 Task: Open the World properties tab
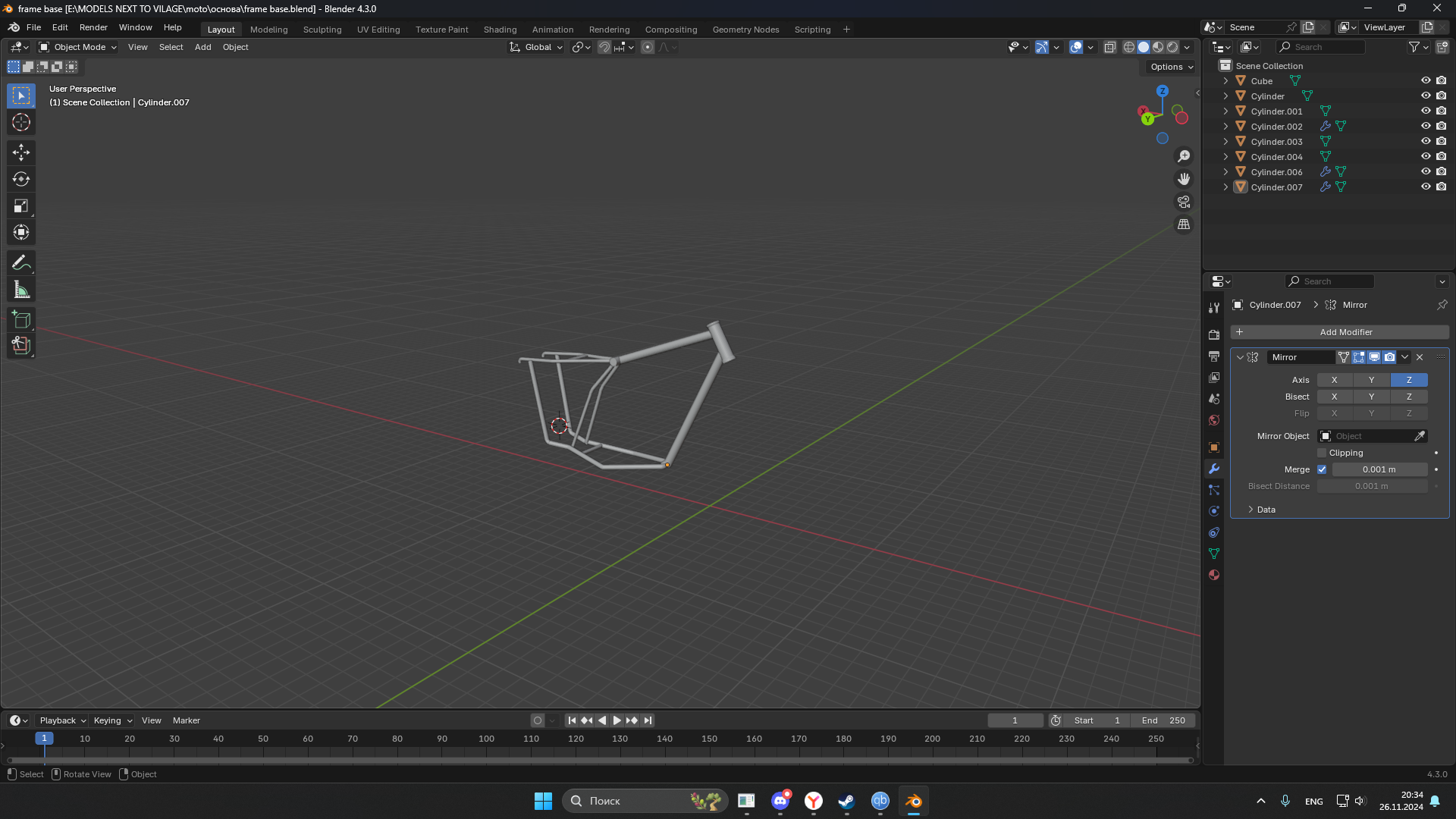pos(1214,420)
